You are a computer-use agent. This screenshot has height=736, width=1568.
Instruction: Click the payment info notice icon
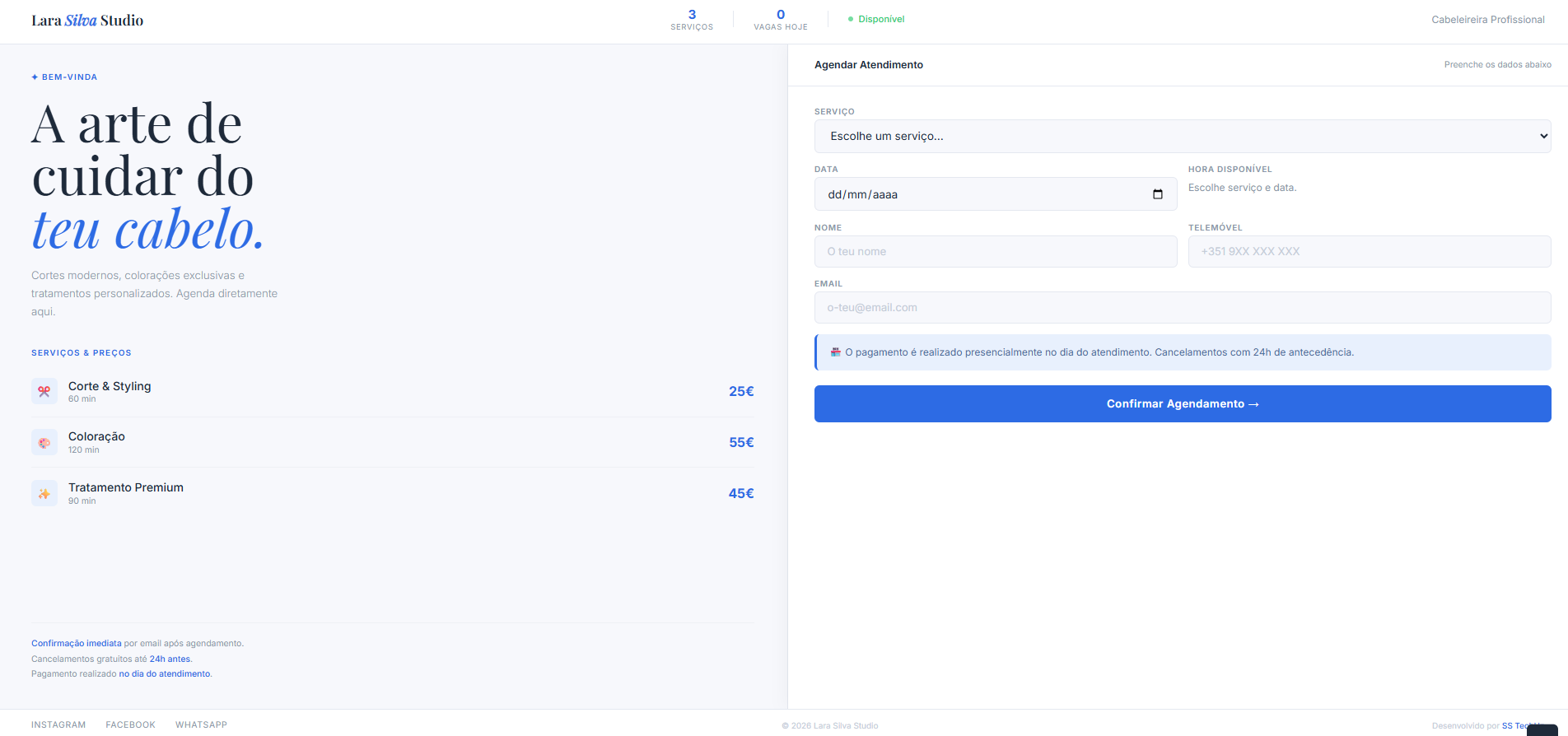[x=836, y=352]
